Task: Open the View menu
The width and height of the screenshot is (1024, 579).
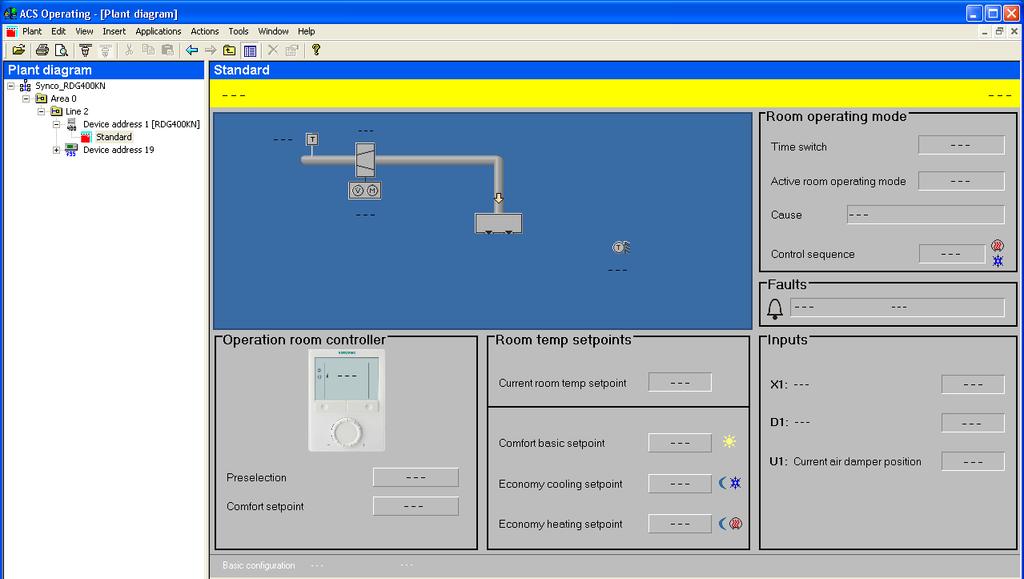Action: (x=84, y=31)
